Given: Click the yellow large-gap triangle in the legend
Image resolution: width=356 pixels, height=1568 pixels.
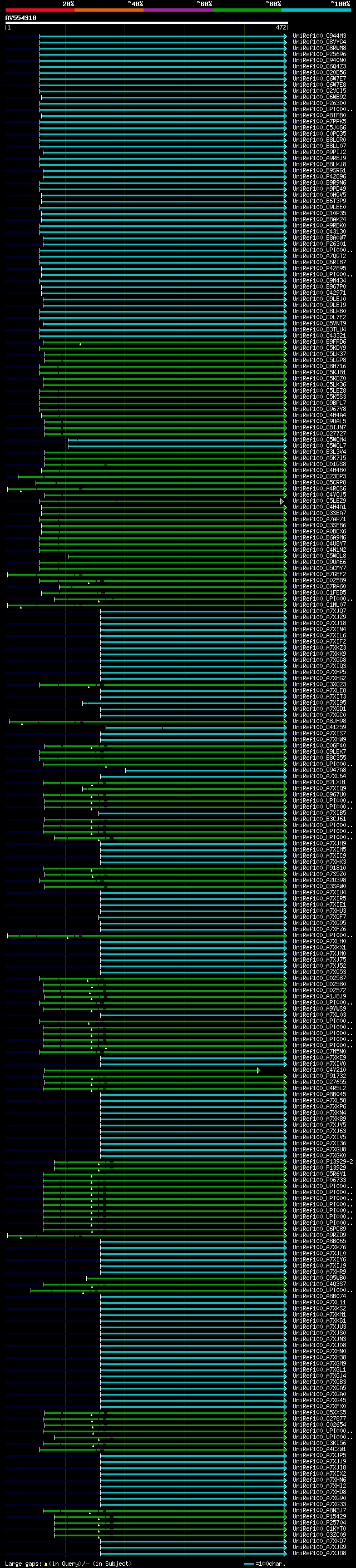Looking at the screenshot, I should tap(46, 1563).
